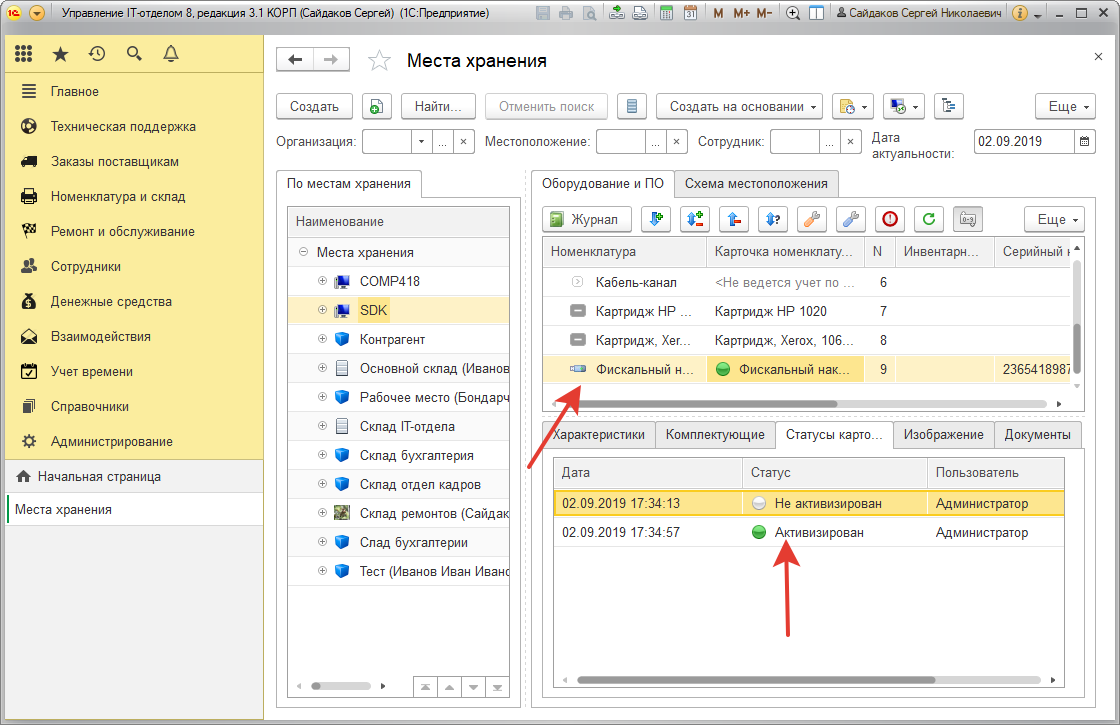Open the Журнал button
The image size is (1120, 725).
coord(587,219)
